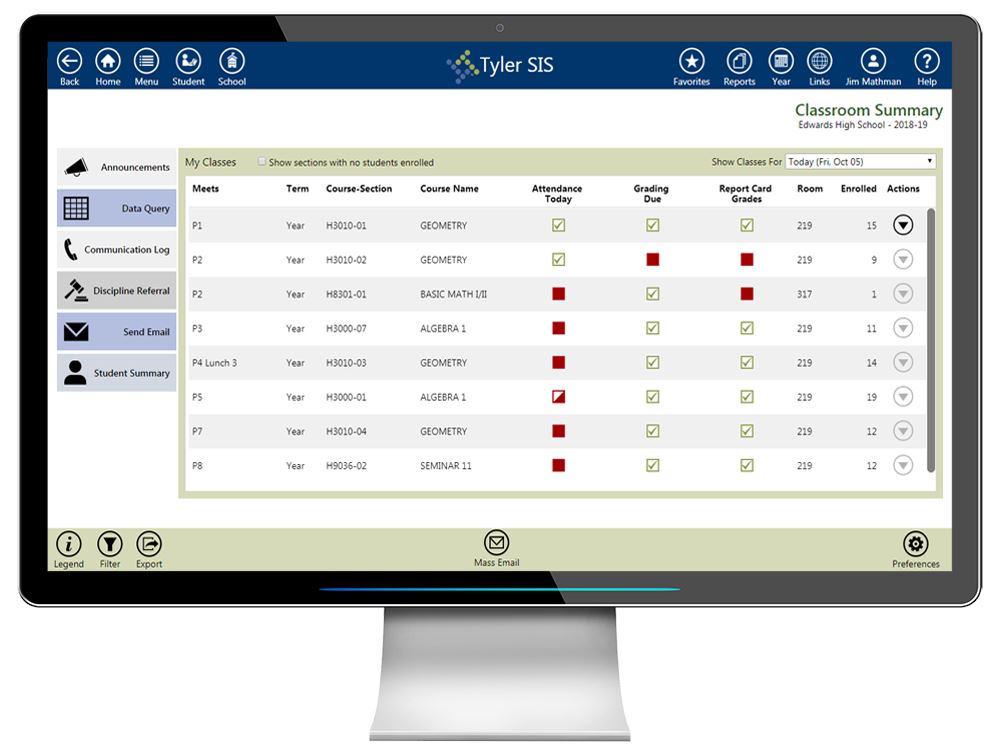Image resolution: width=1000 pixels, height=750 pixels.
Task: Open Preferences gear icon
Action: point(916,544)
